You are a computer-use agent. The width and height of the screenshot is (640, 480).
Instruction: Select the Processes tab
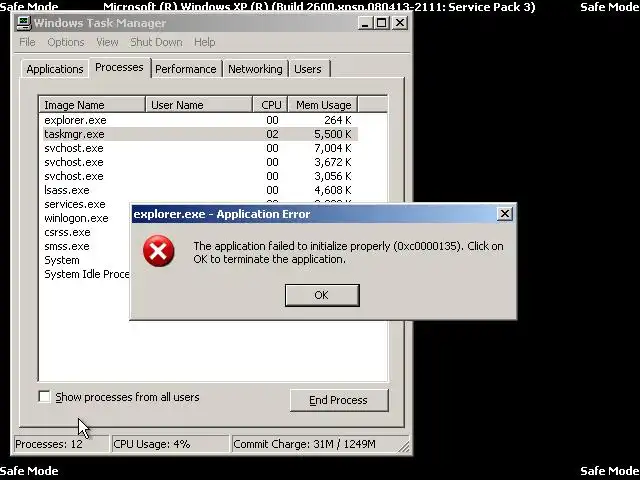point(119,67)
